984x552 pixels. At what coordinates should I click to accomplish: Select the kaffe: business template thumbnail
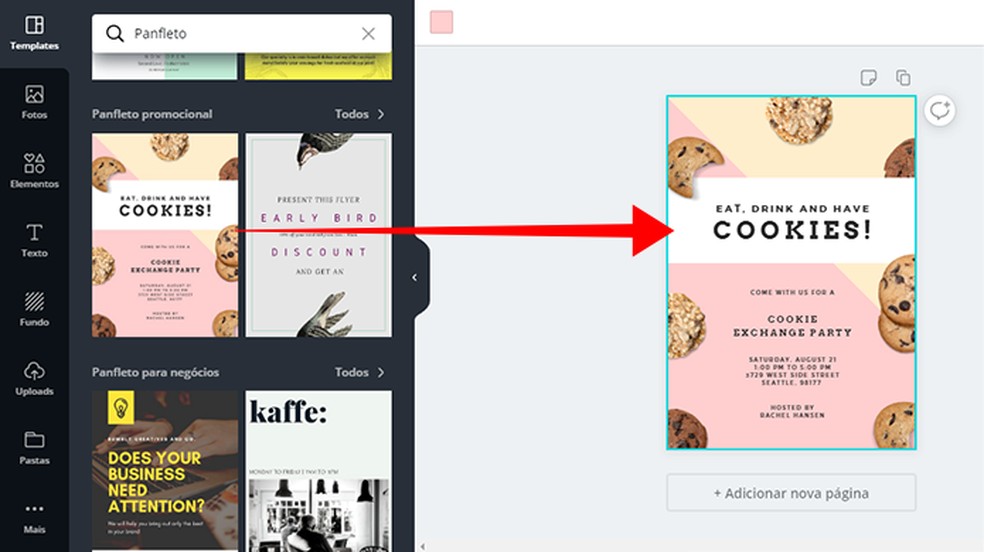[x=319, y=471]
